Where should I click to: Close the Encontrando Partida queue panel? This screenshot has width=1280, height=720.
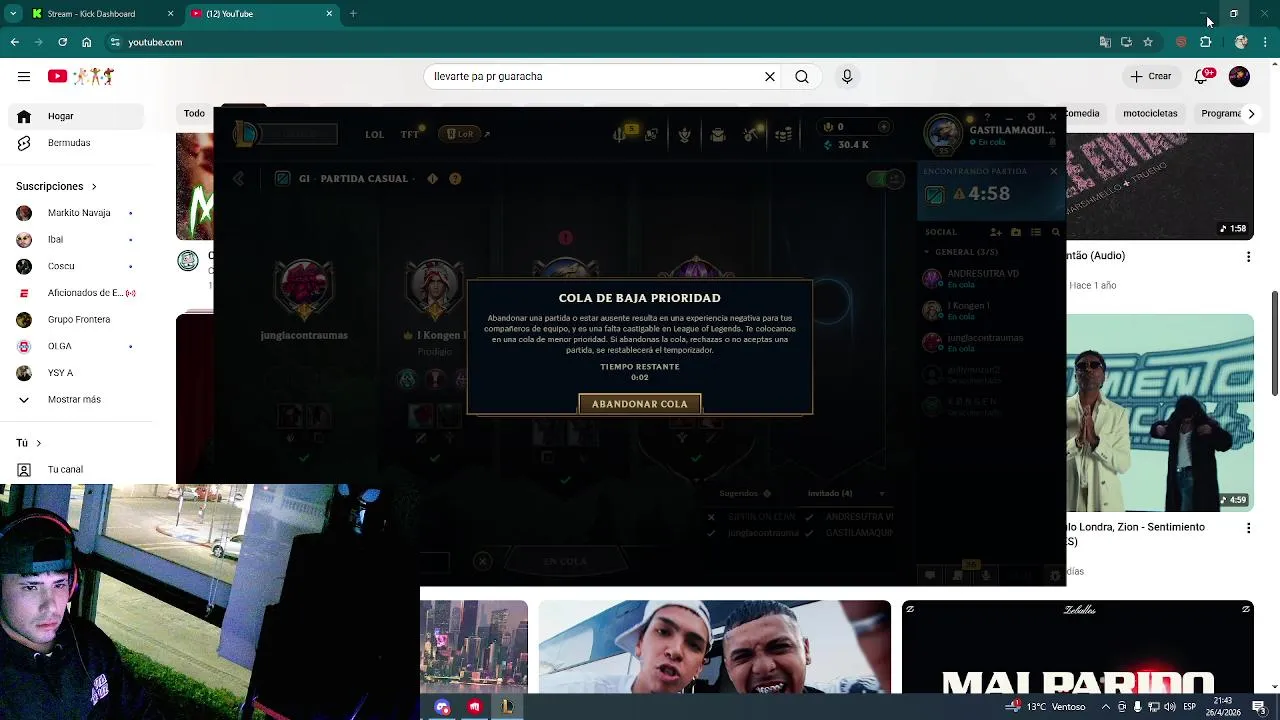1053,171
